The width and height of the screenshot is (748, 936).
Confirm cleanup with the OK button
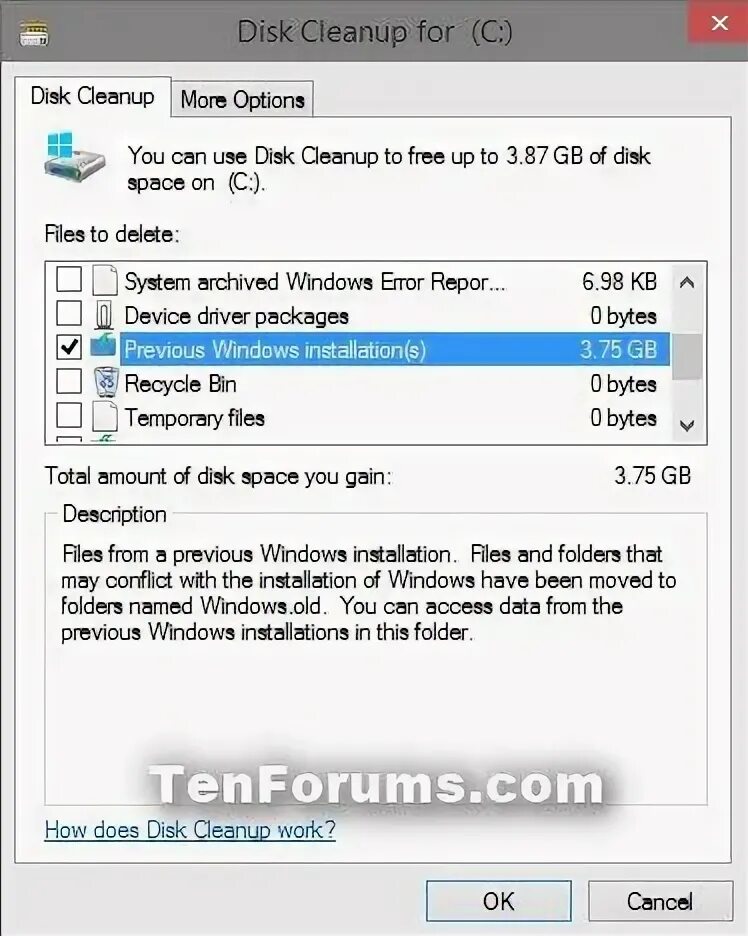498,901
